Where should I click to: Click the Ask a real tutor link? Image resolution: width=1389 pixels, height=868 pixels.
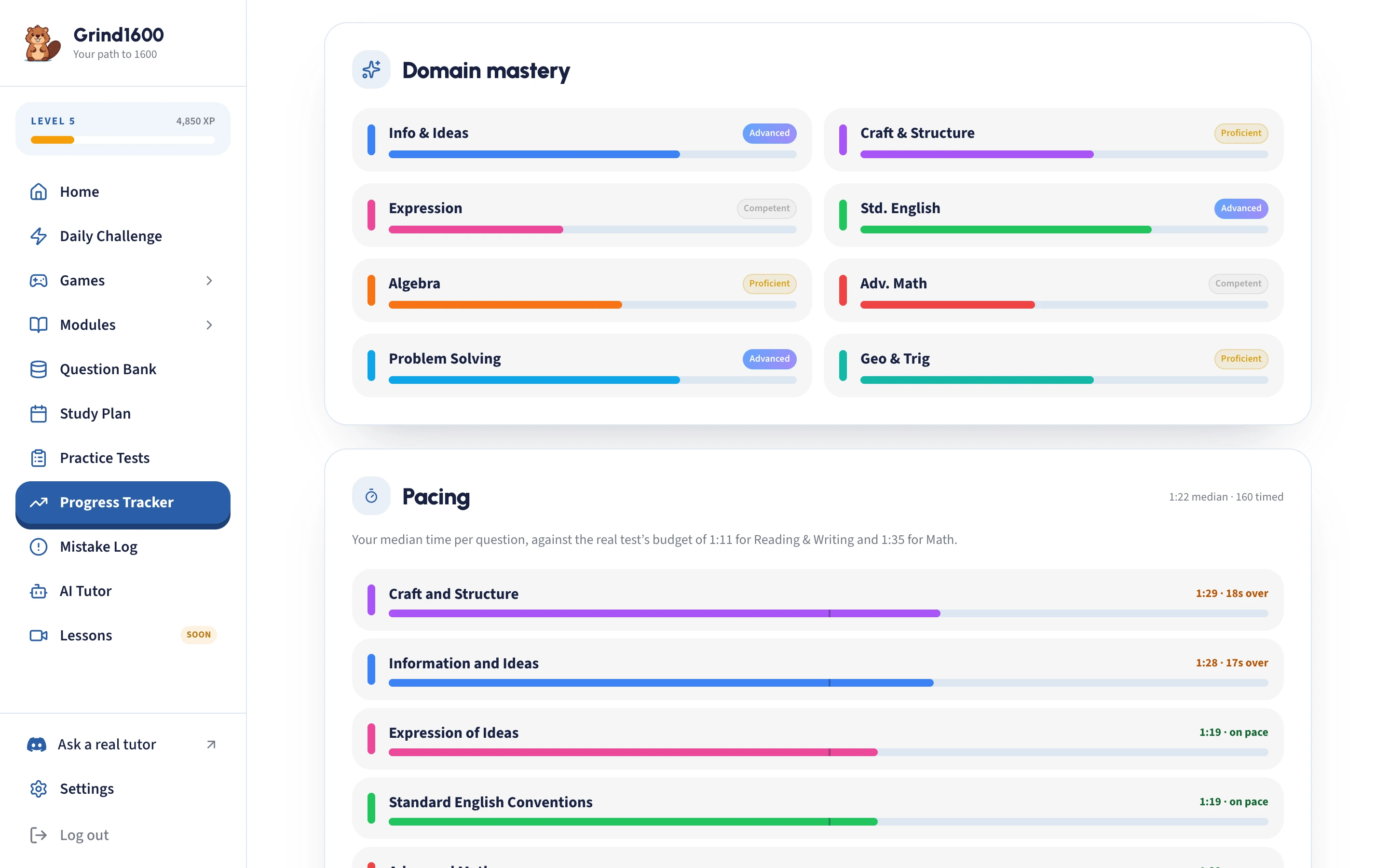point(123,745)
